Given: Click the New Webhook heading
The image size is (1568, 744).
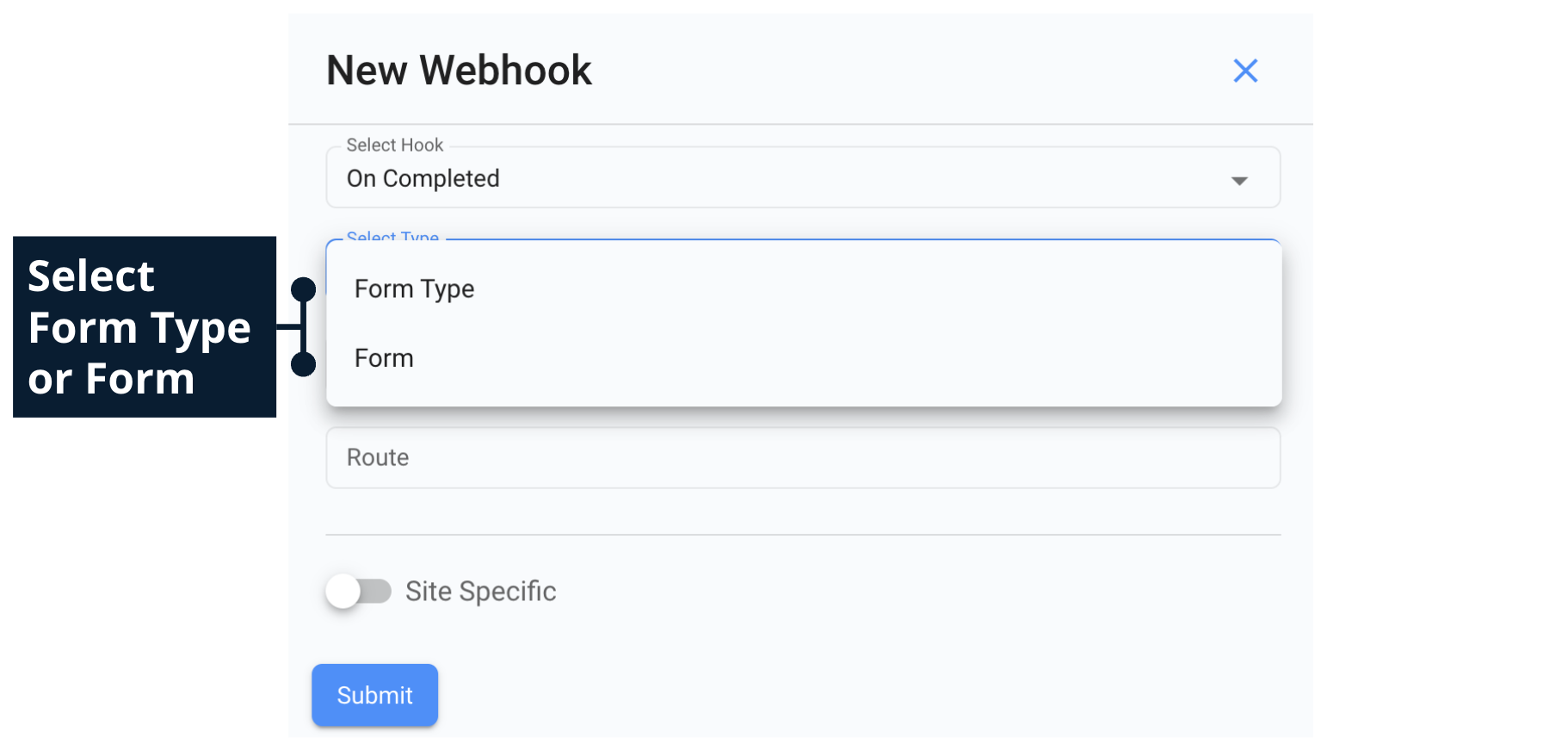Looking at the screenshot, I should point(459,71).
